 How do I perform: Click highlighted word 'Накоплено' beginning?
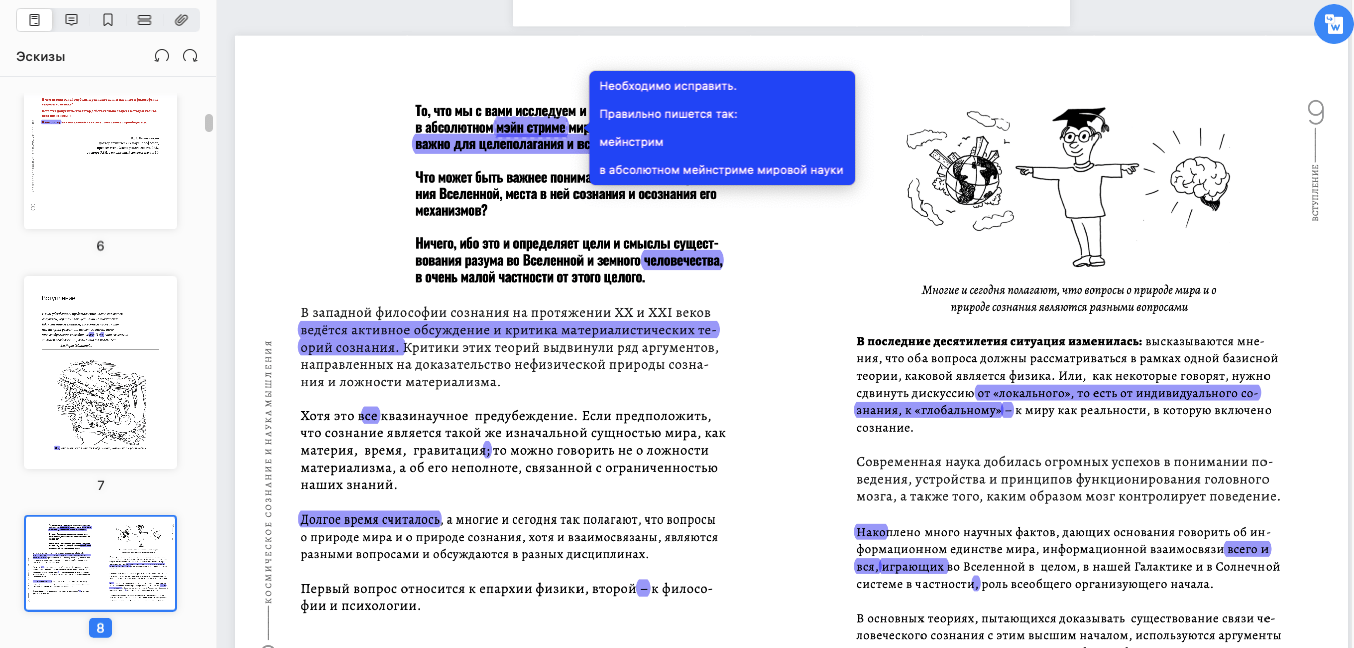870,532
